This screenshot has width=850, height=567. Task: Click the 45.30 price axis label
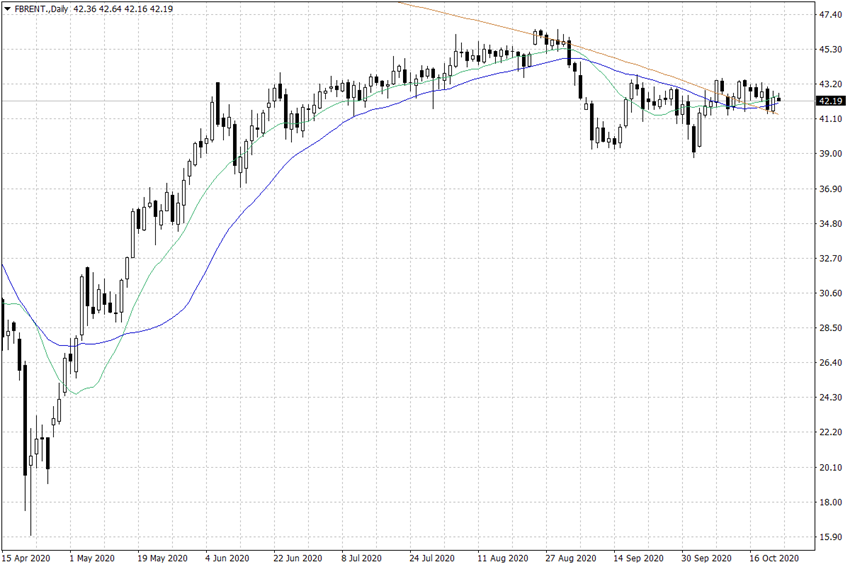831,49
